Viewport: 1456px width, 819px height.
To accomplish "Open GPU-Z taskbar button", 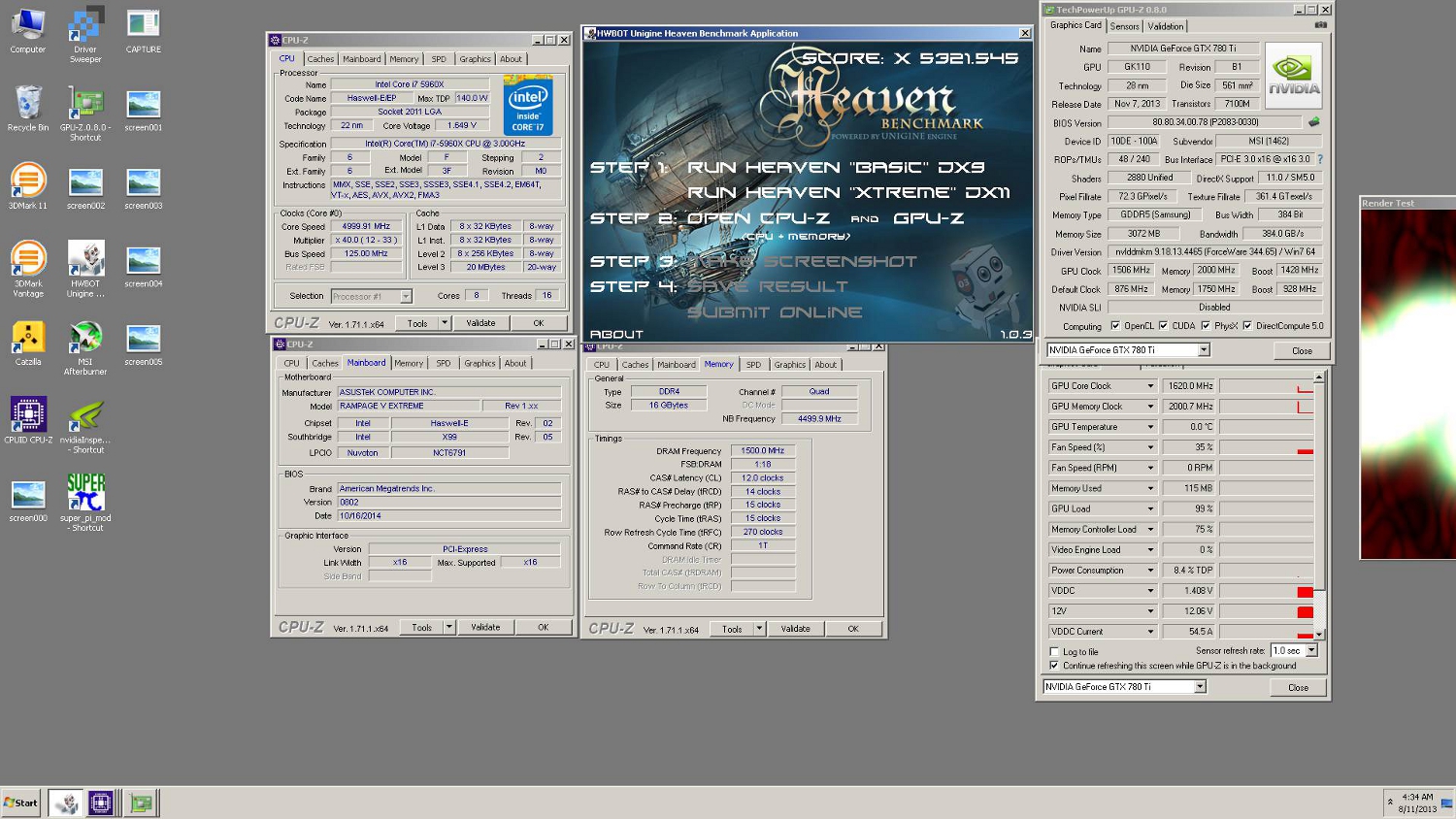I will click(142, 803).
